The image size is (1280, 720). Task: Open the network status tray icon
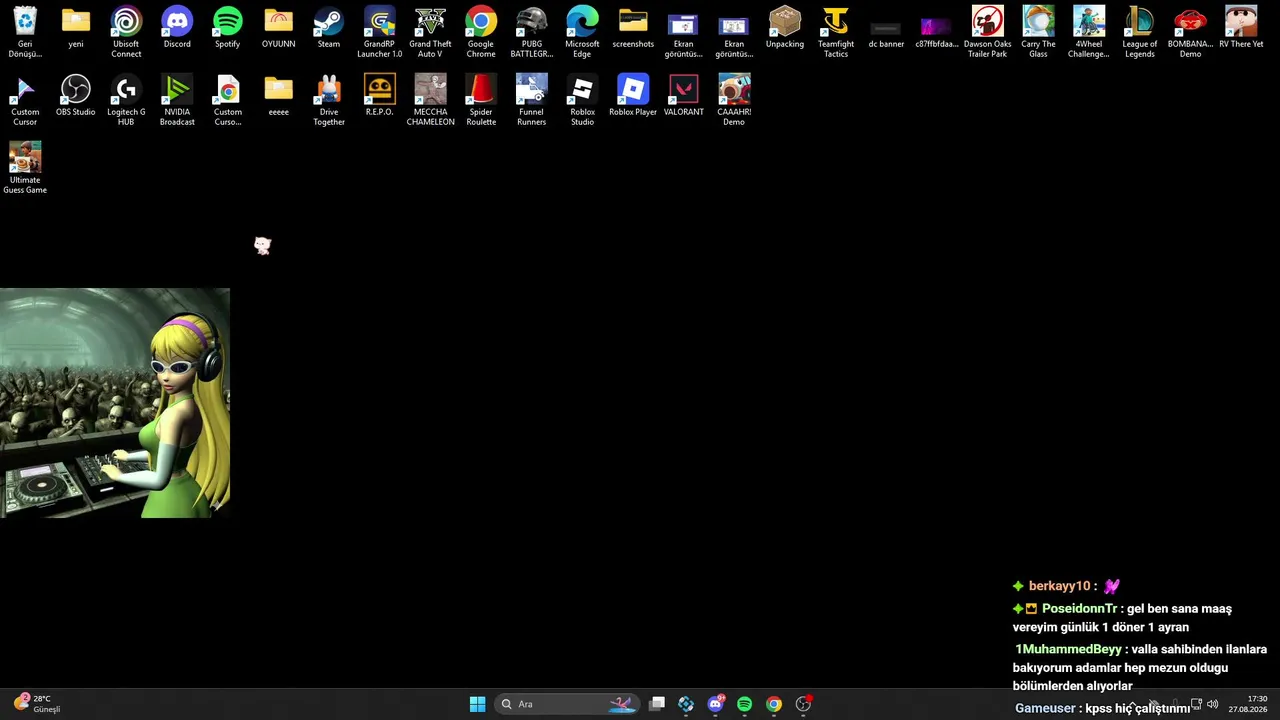(x=1196, y=704)
